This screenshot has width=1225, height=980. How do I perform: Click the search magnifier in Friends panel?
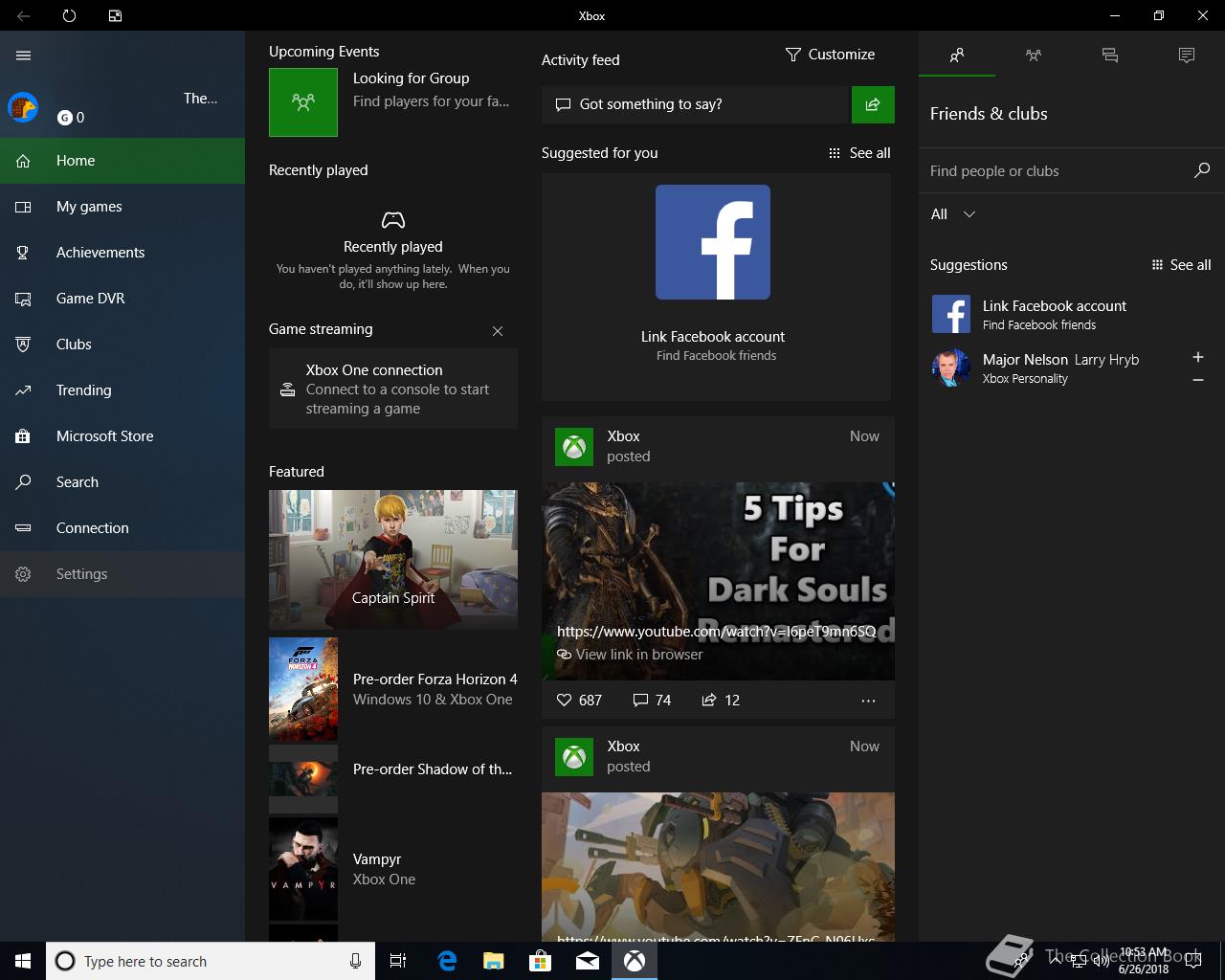point(1202,170)
